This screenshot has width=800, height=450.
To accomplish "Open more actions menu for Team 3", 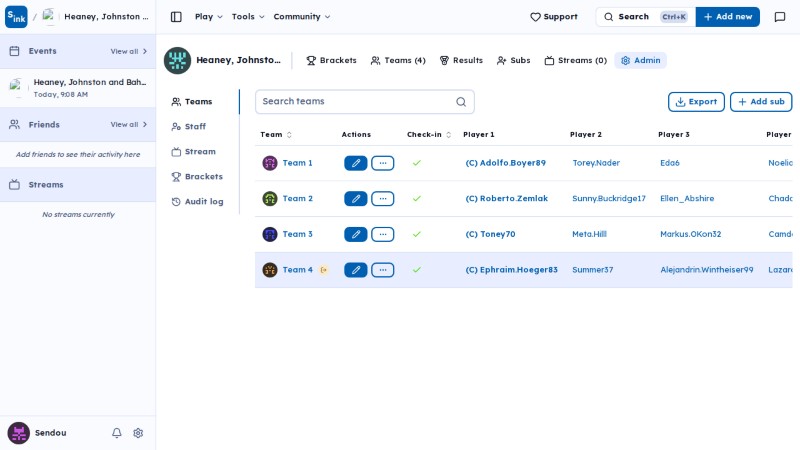I will pyautogui.click(x=383, y=234).
